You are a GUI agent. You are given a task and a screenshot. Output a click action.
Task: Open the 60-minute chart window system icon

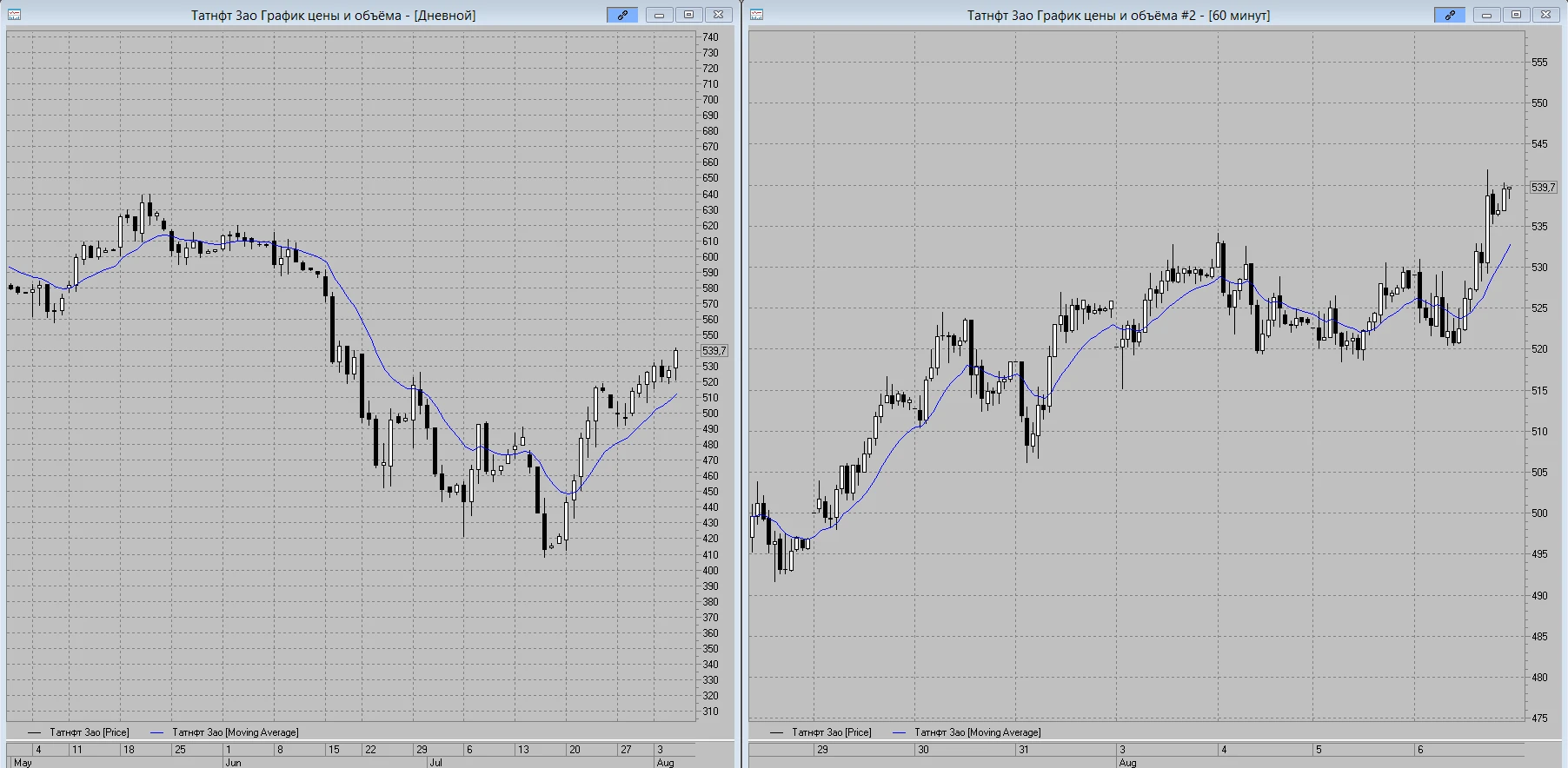[x=756, y=15]
